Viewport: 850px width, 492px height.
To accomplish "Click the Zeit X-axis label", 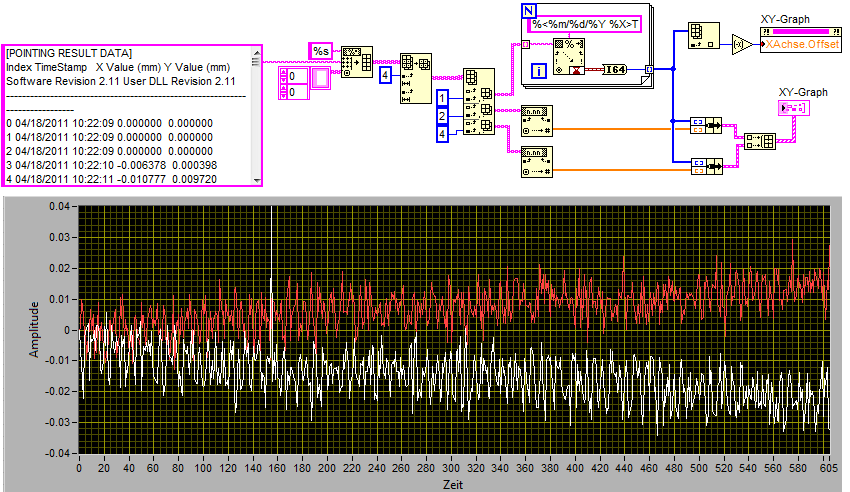I will (453, 484).
